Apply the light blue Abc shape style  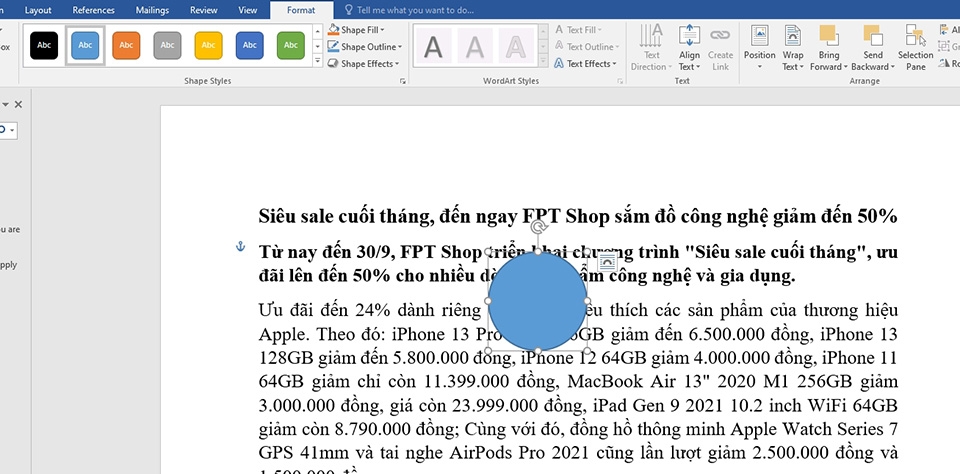[x=85, y=45]
